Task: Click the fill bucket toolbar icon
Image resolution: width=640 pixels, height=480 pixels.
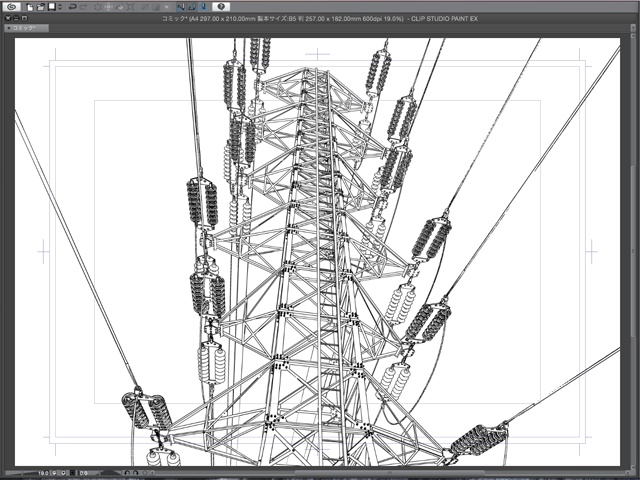Action: (x=120, y=7)
